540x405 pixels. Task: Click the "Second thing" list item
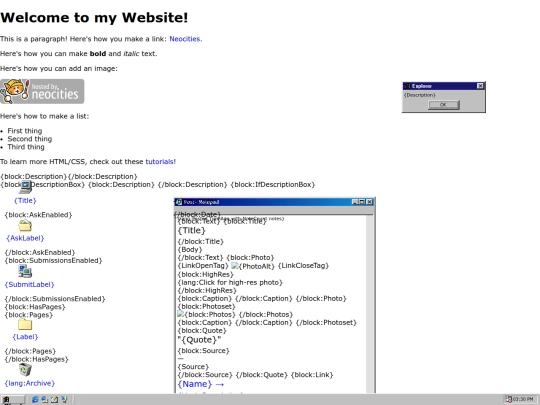30,139
